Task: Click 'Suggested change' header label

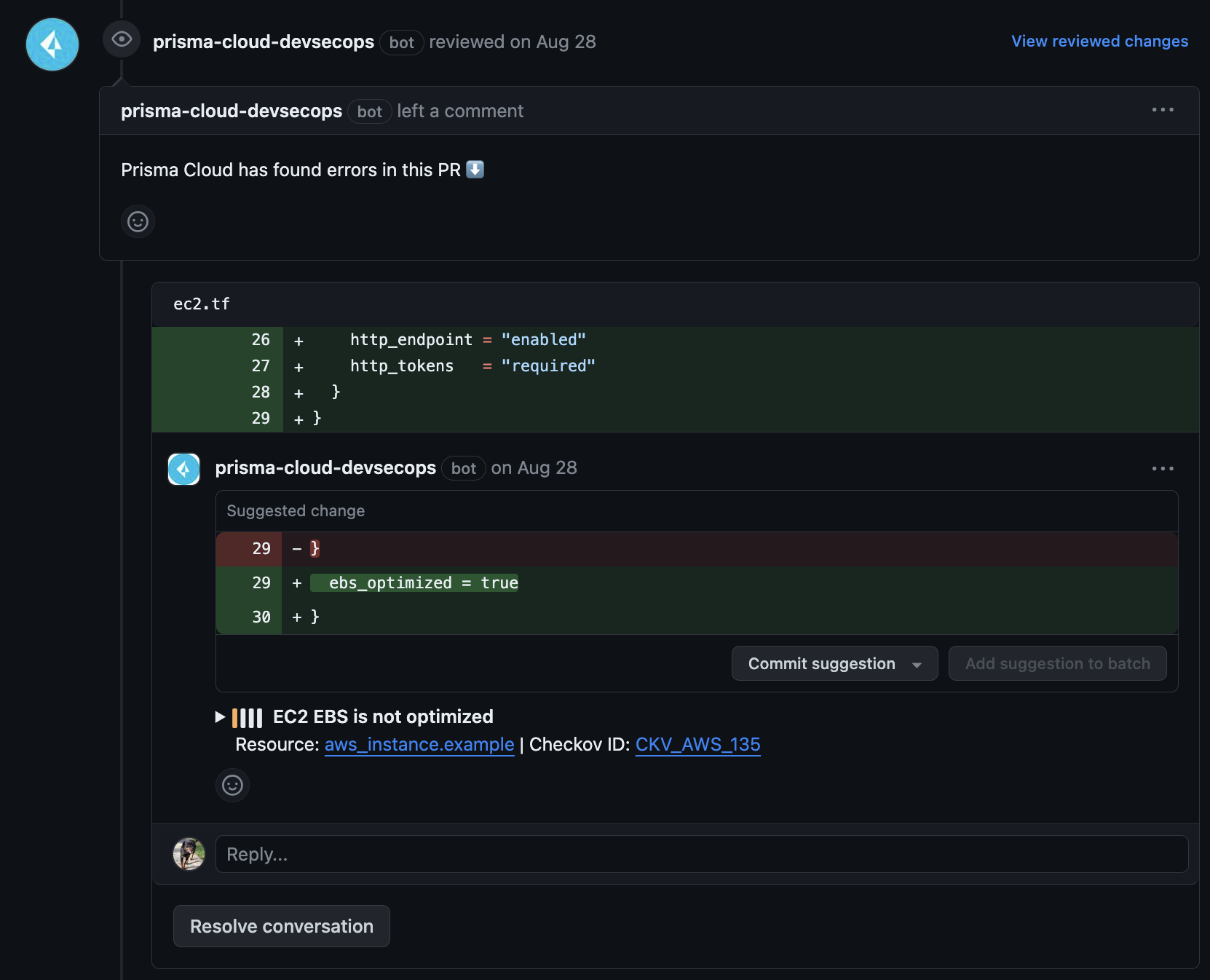Action: point(296,511)
